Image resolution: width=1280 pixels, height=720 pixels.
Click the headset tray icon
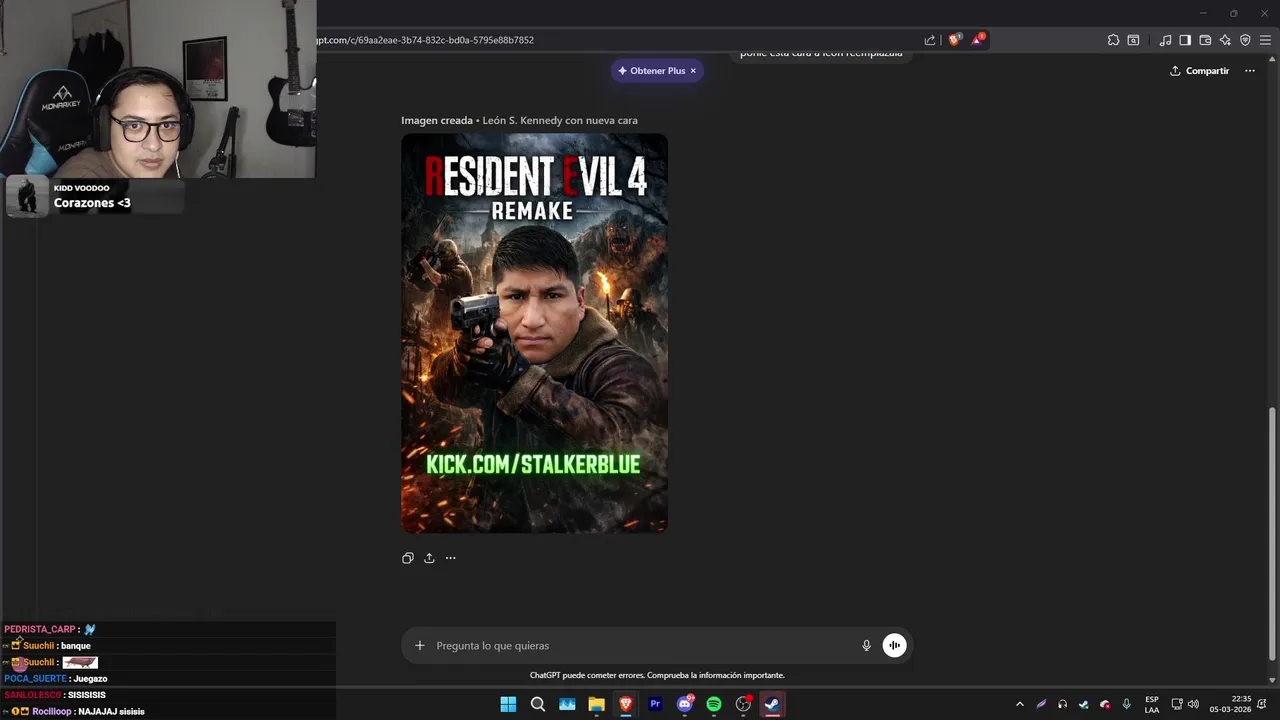(1062, 704)
